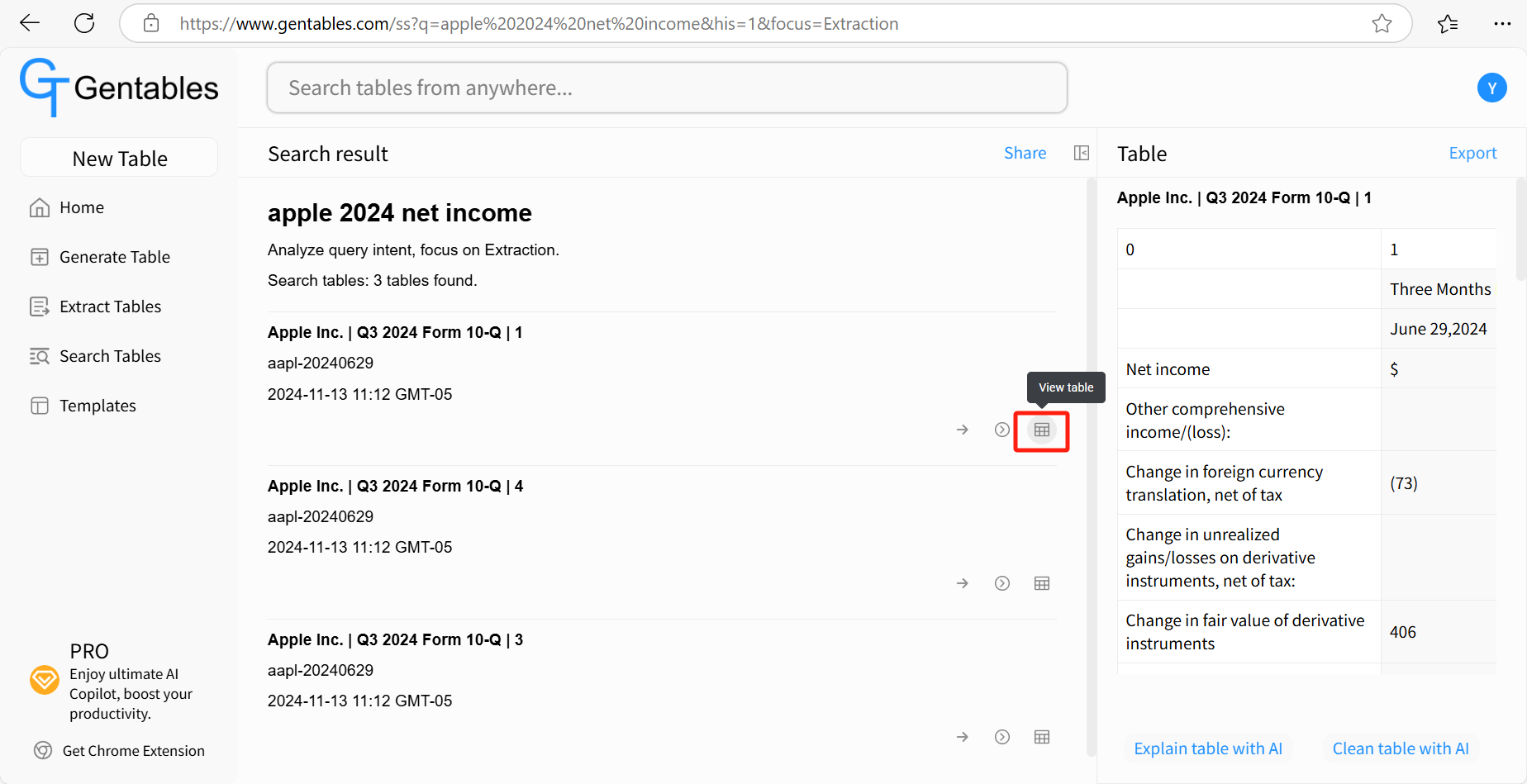Bookmark this page with the star icon
Viewport: 1527px width, 784px height.
point(1382,23)
